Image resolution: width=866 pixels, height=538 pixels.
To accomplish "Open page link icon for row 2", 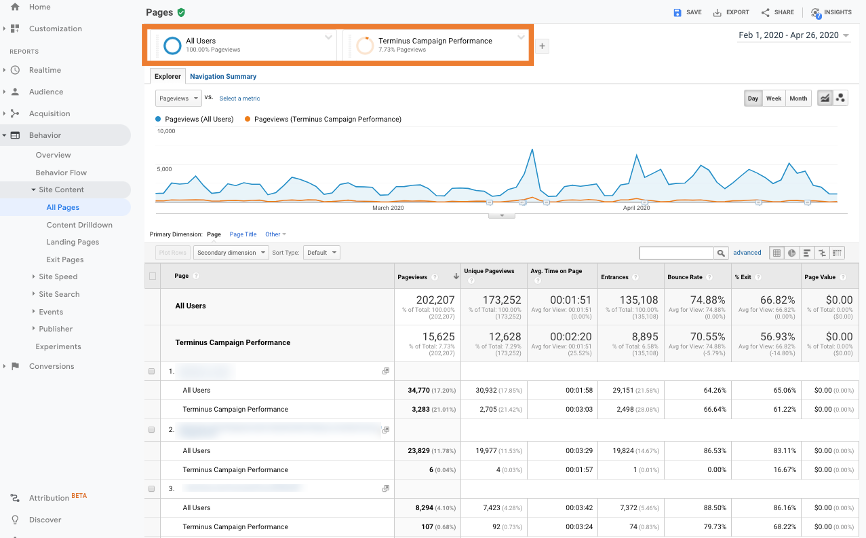I will click(386, 430).
